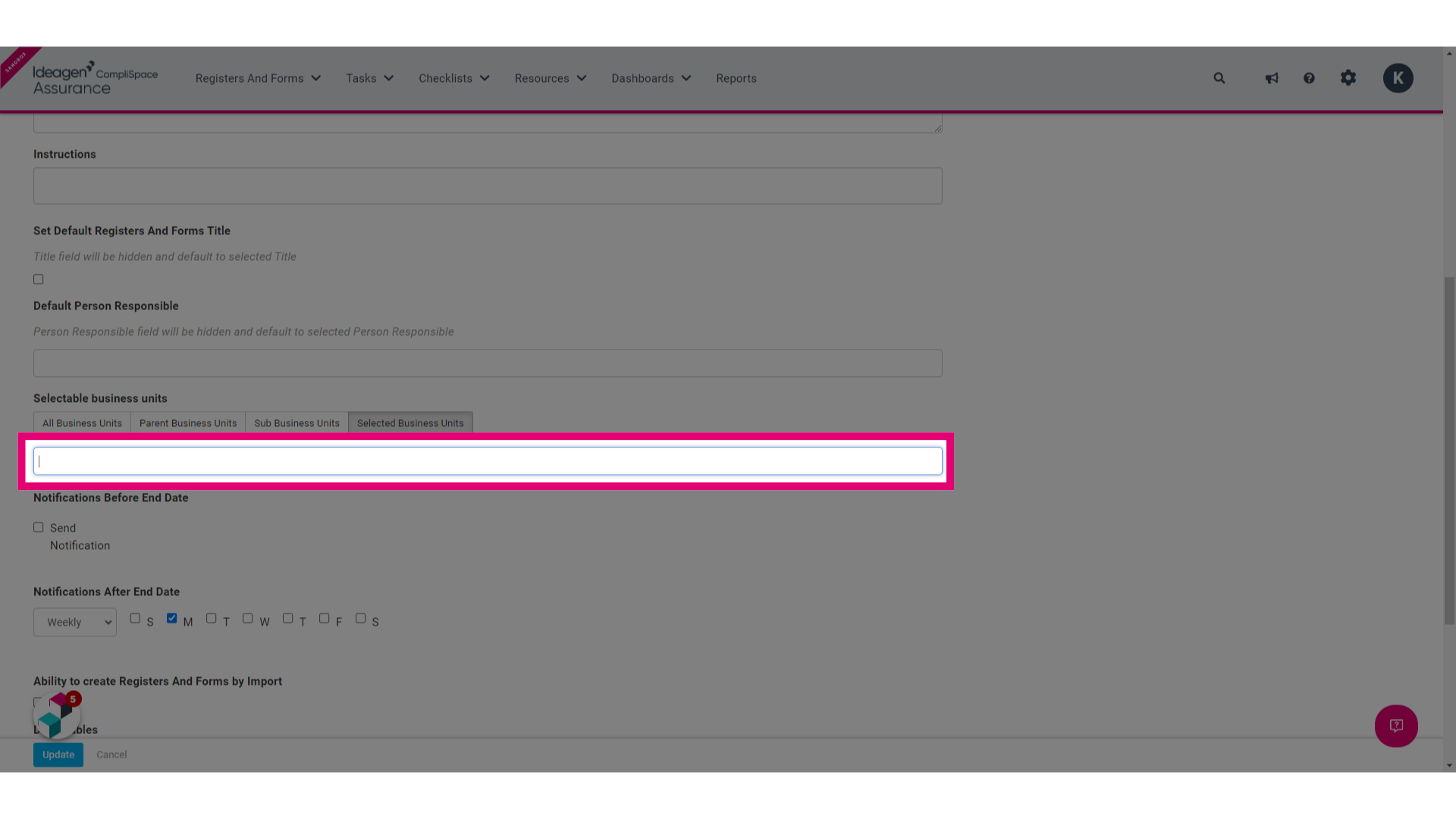Click the scrollbar up arrow
Viewport: 1456px width, 819px height.
pyautogui.click(x=1449, y=53)
